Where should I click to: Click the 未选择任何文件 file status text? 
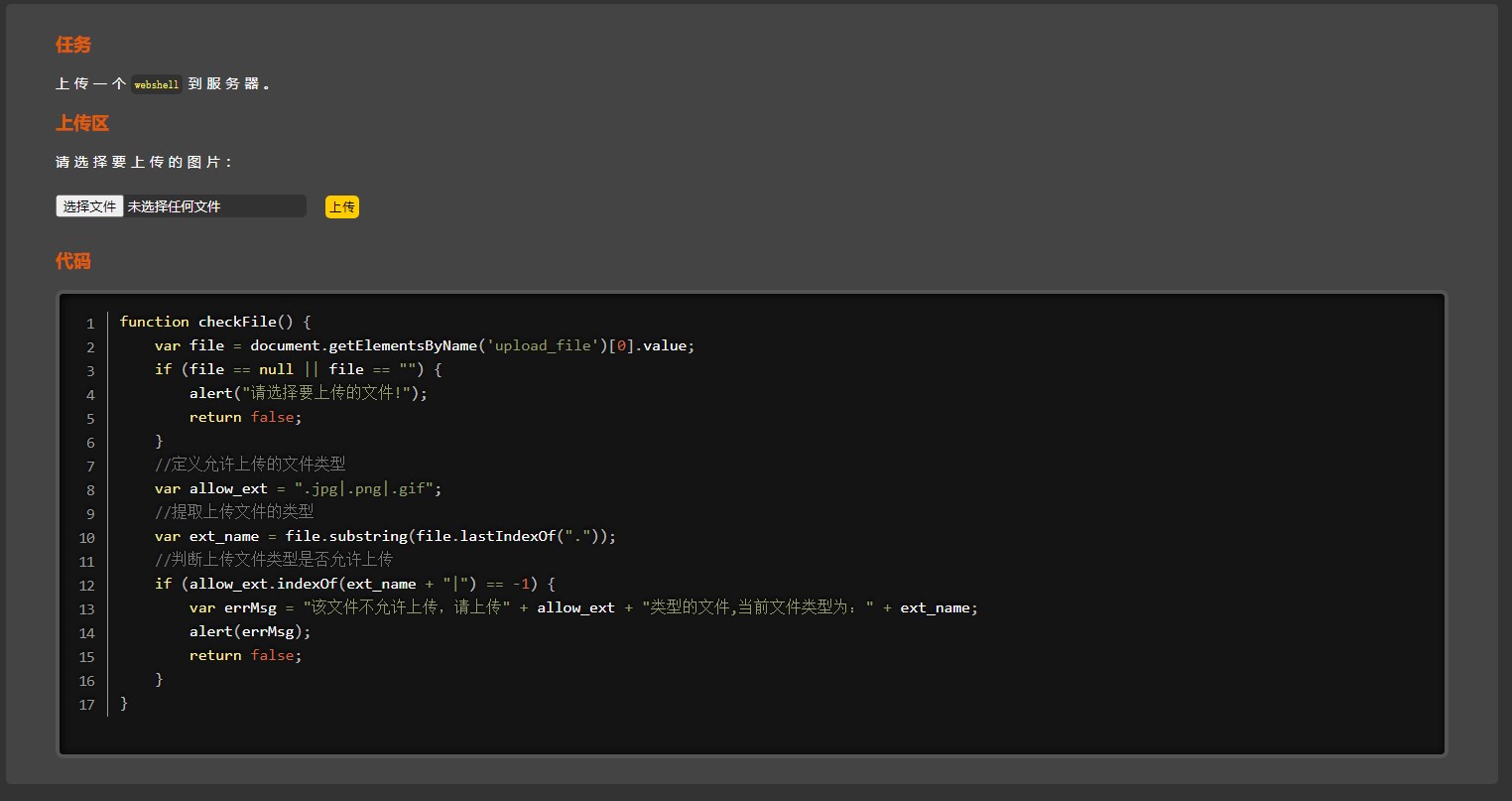coord(174,206)
